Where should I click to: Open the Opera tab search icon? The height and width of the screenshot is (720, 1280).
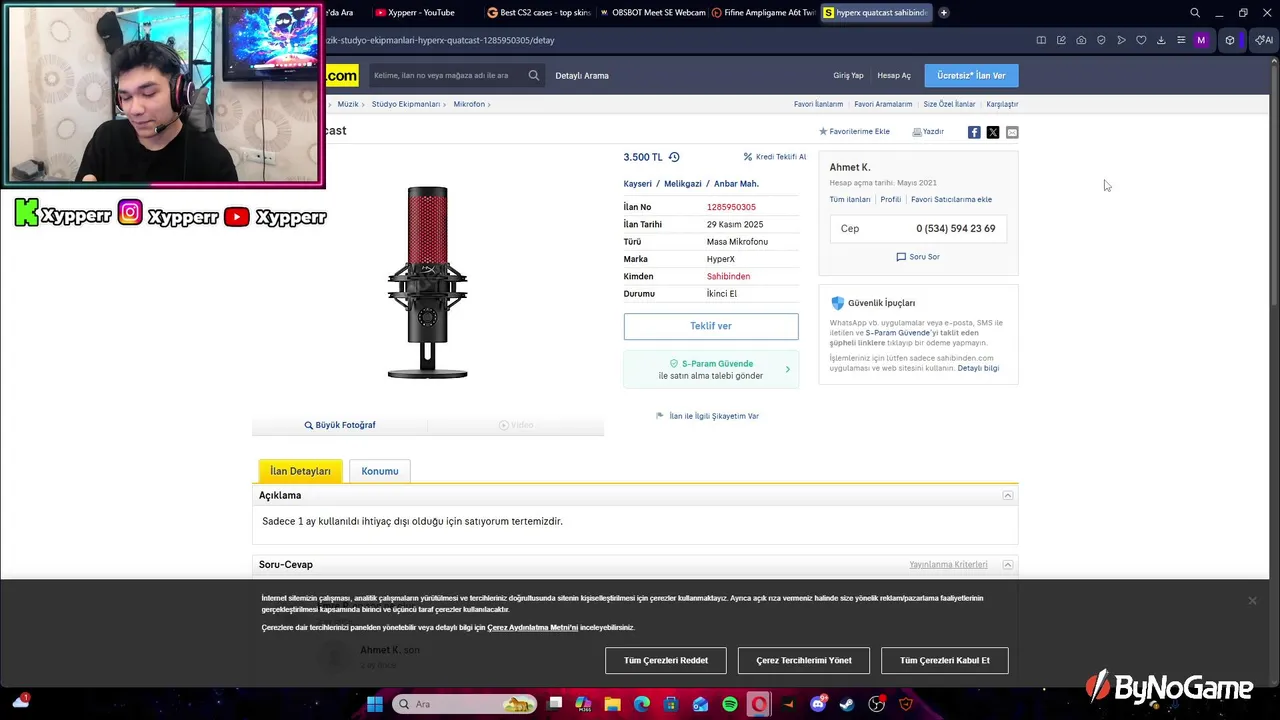pos(1195,13)
